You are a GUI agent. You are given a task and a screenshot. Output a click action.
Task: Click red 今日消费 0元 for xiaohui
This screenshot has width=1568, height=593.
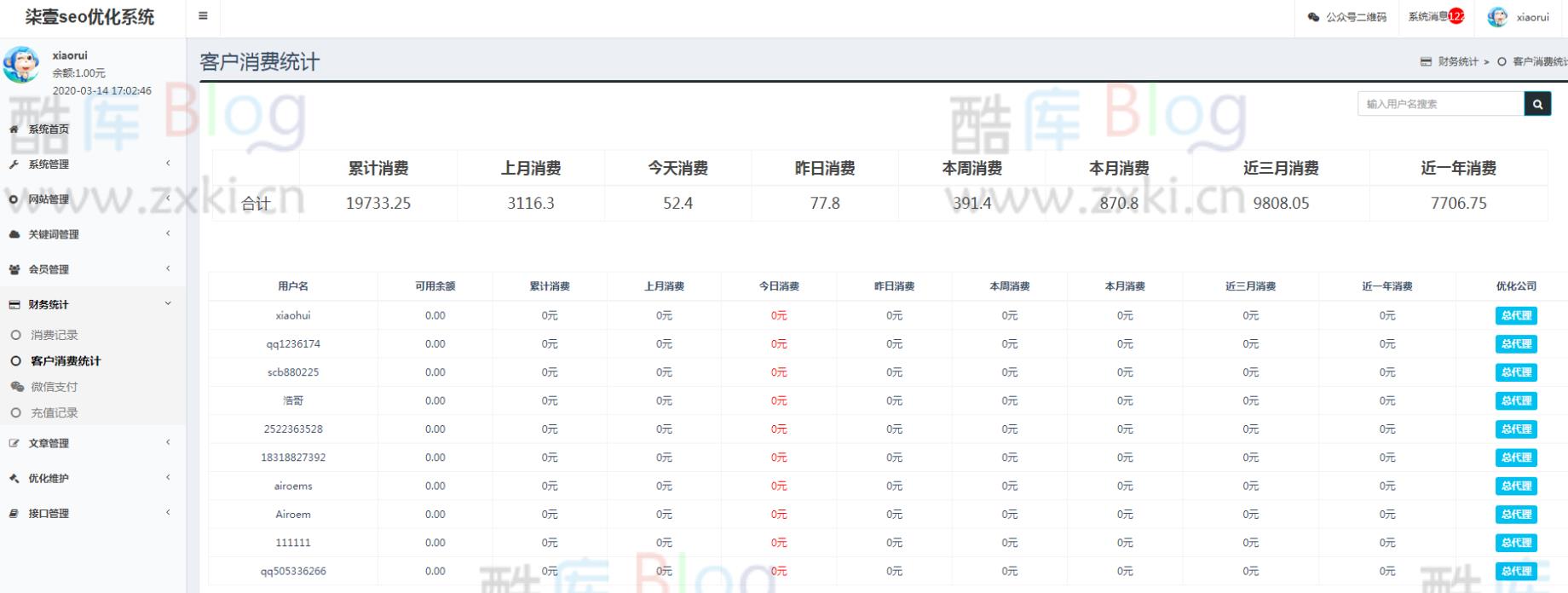click(x=779, y=315)
